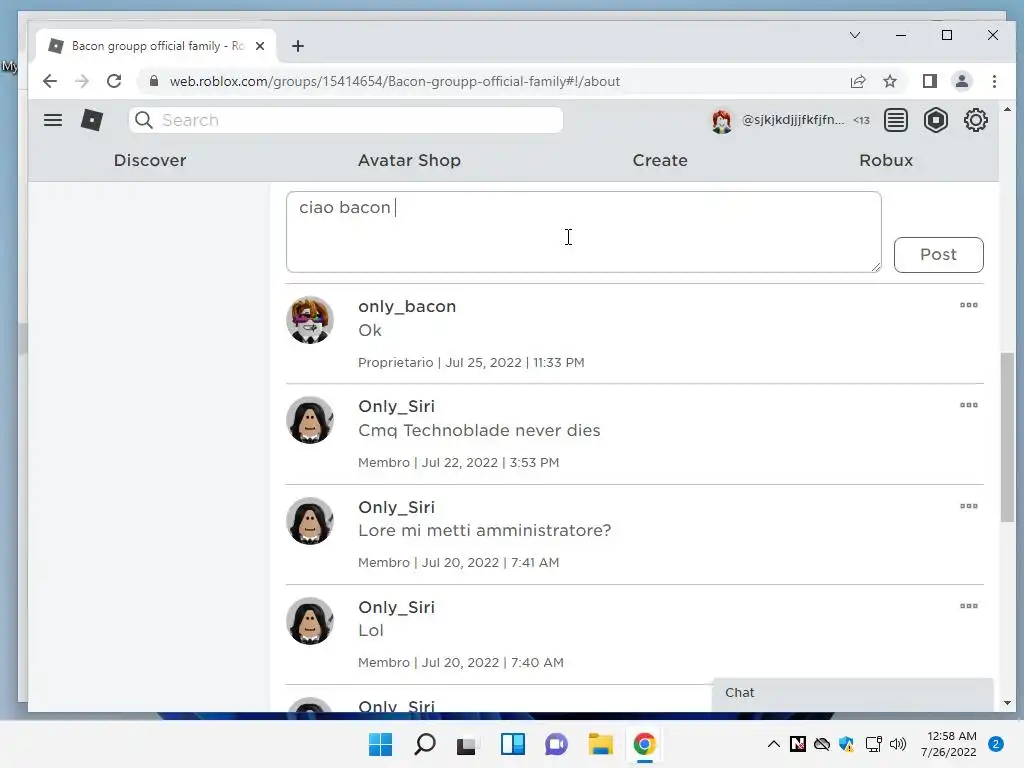
Task: Click the text Proprietario | Jul 25, 2022 | 11:33 PM
Action: pyautogui.click(x=471, y=362)
